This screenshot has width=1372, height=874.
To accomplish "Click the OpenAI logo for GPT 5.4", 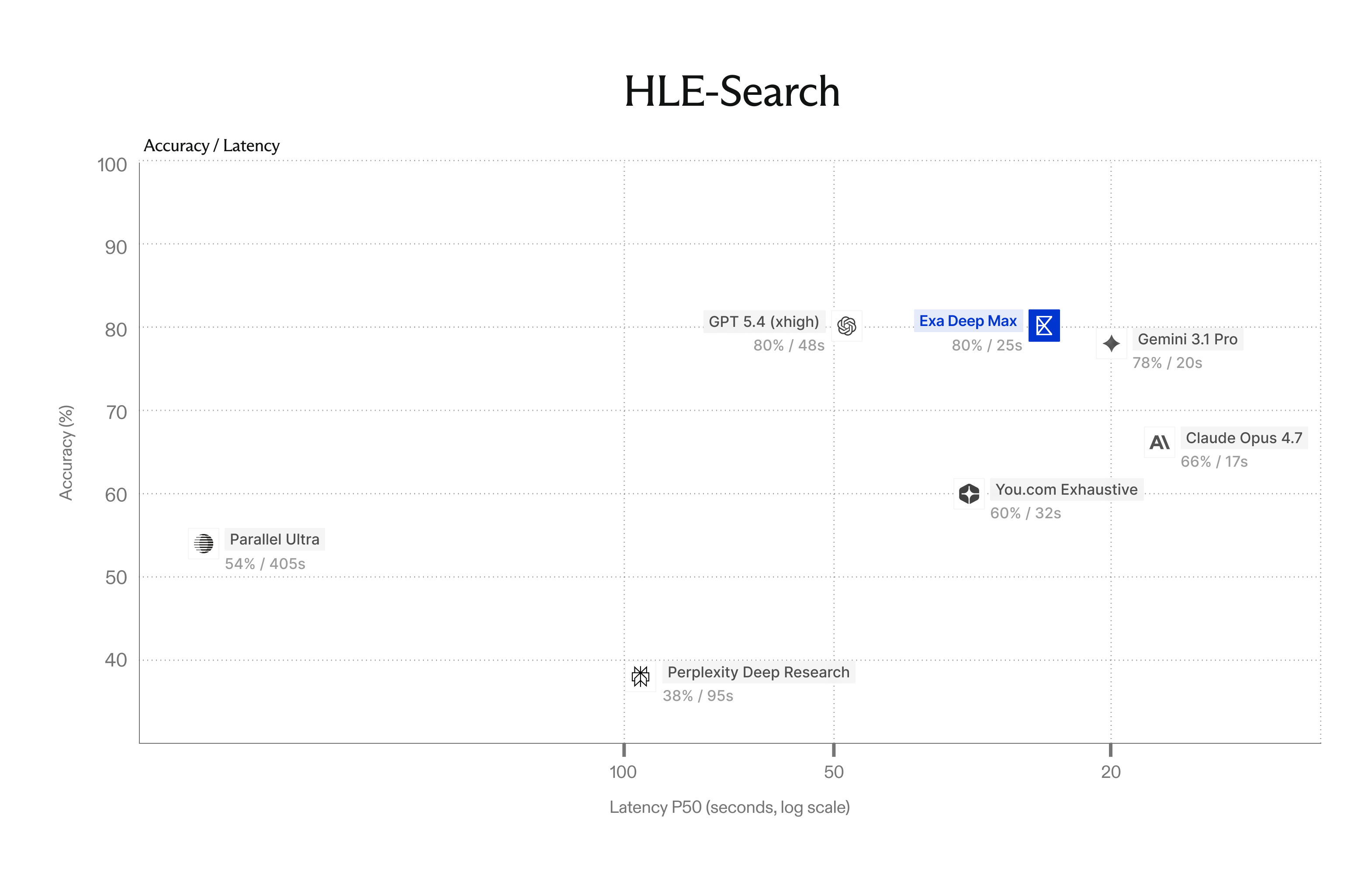I will (x=847, y=326).
